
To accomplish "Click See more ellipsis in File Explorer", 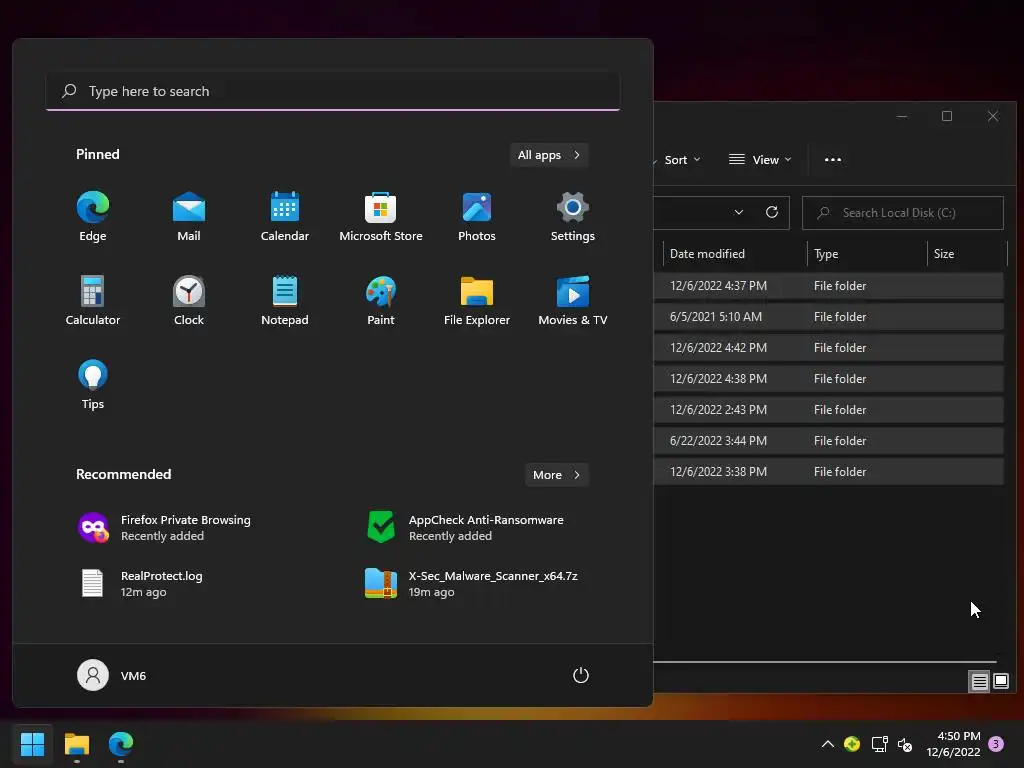I will click(833, 160).
